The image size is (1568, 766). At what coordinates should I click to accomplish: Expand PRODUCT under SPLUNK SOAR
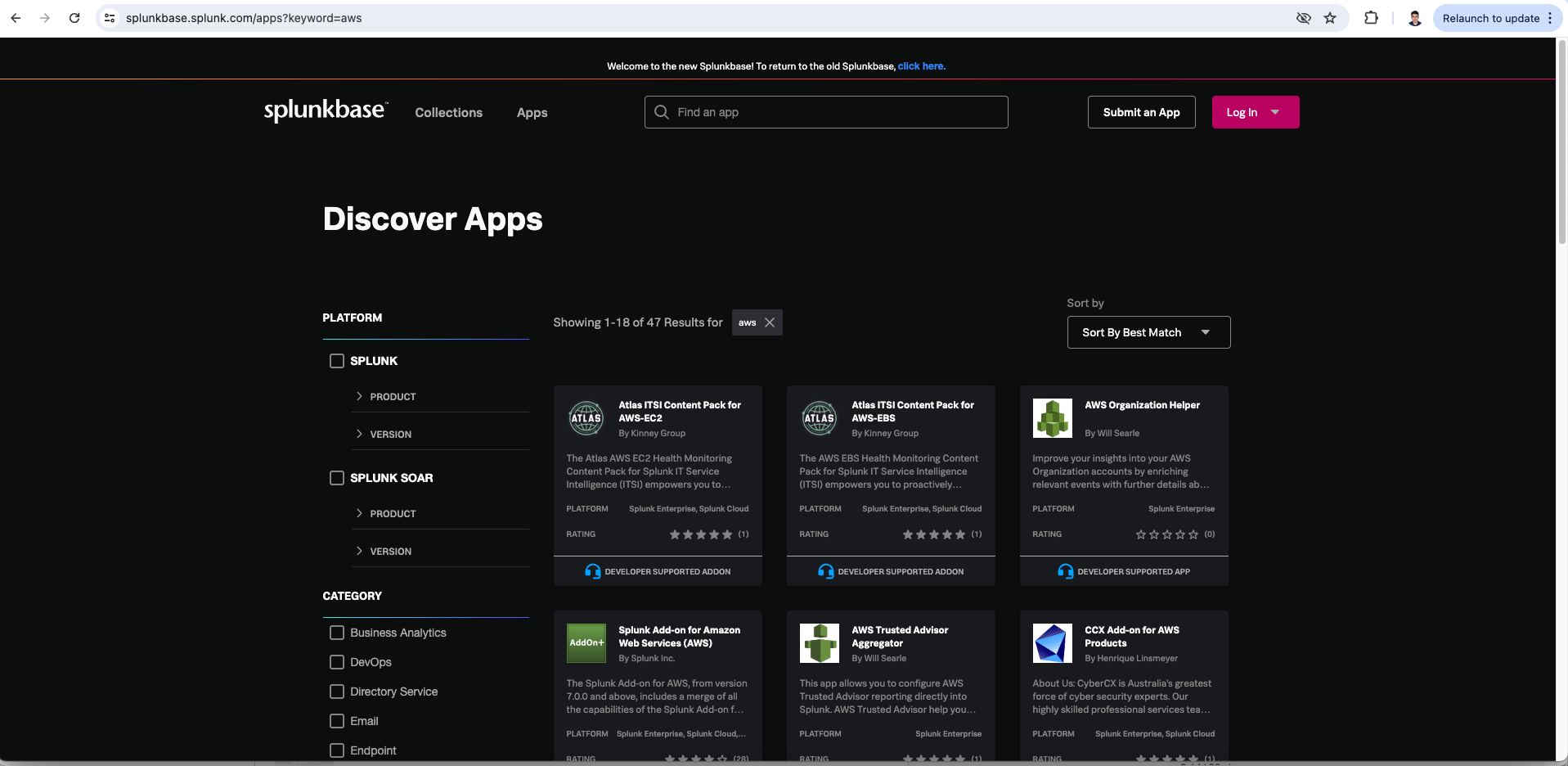tap(440, 513)
